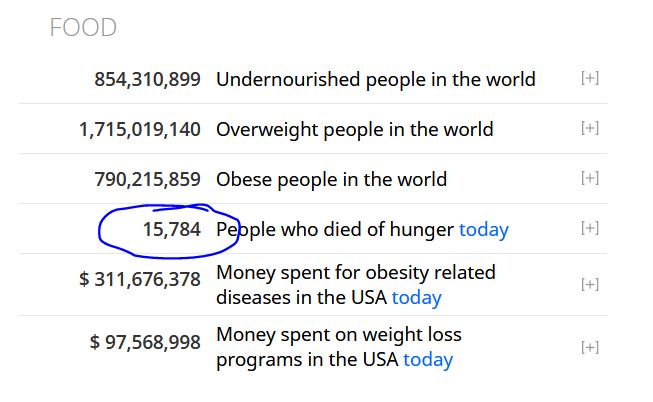
Task: Click 'today' link in obesity diseases row
Action: click(416, 297)
